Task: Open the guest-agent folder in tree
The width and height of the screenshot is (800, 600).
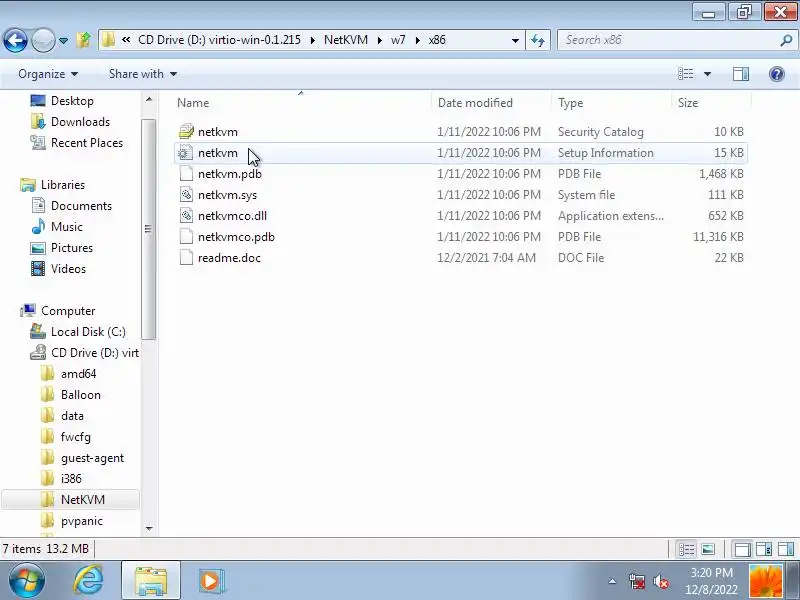Action: coord(92,458)
